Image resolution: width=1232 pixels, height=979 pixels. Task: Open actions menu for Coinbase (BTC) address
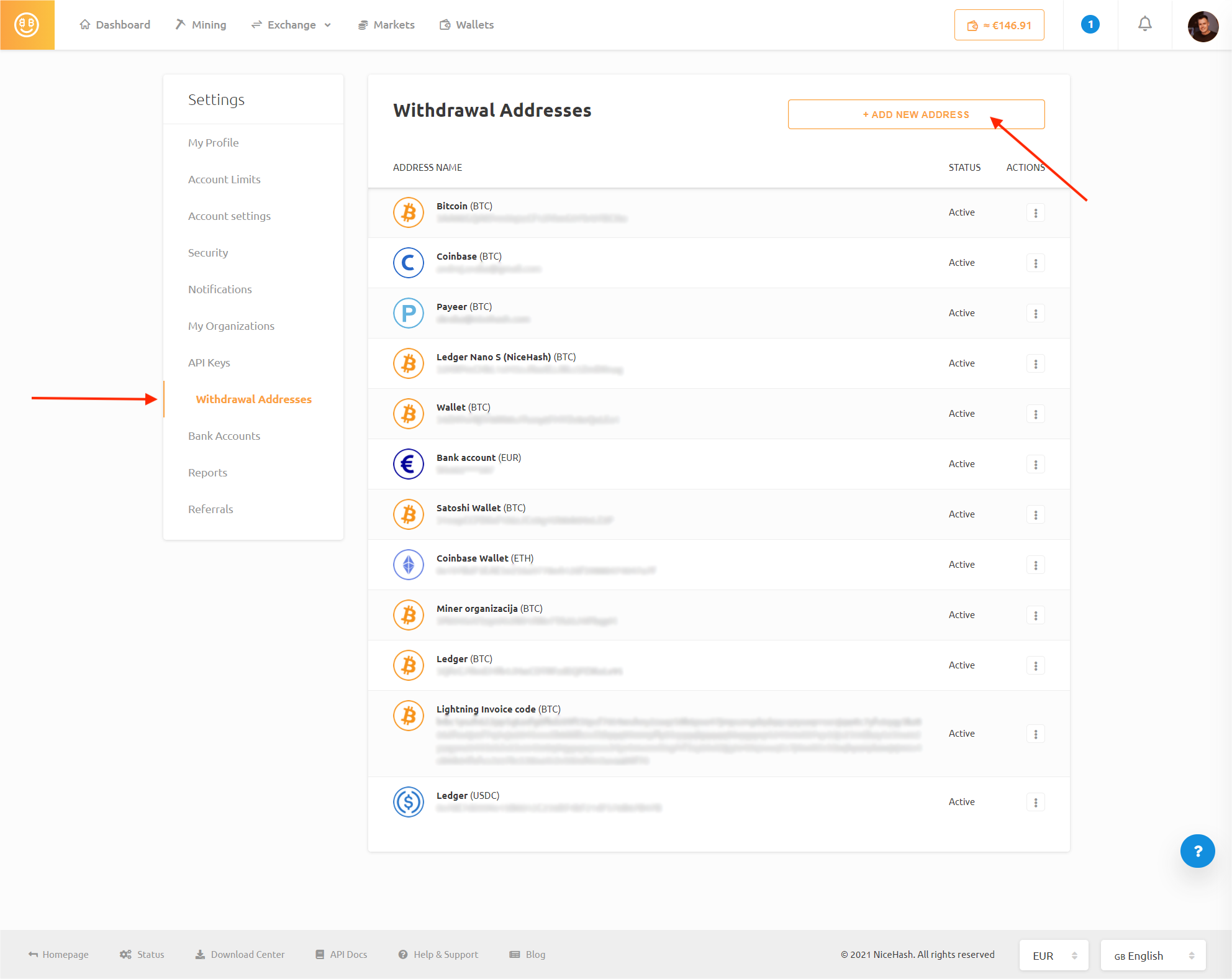(1035, 263)
